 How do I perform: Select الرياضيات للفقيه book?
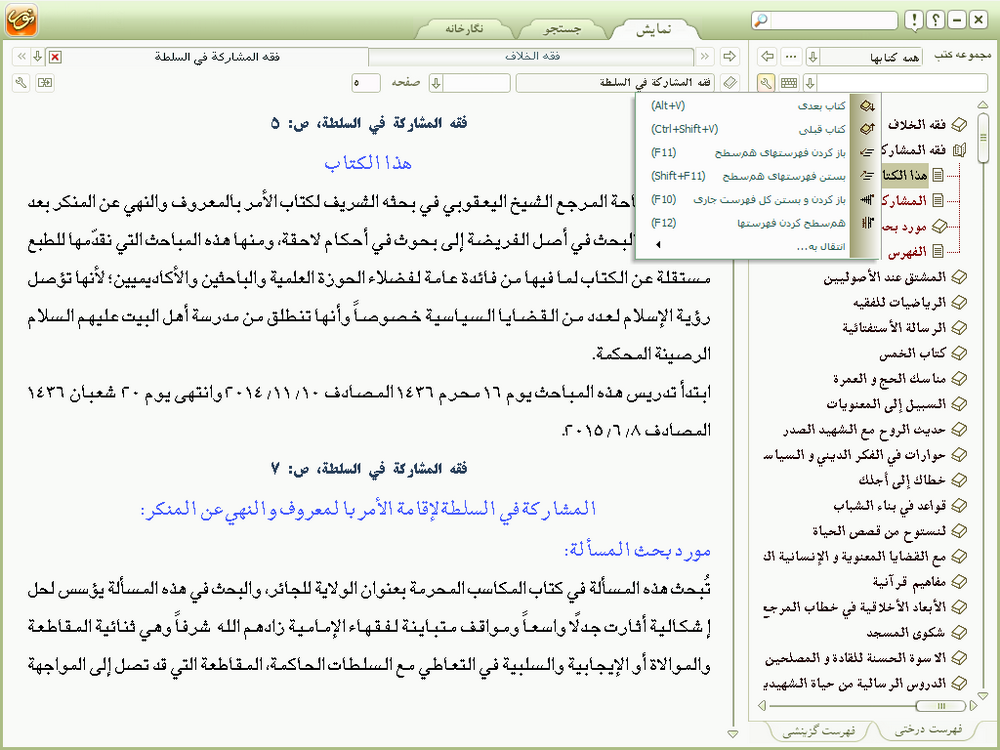click(899, 302)
